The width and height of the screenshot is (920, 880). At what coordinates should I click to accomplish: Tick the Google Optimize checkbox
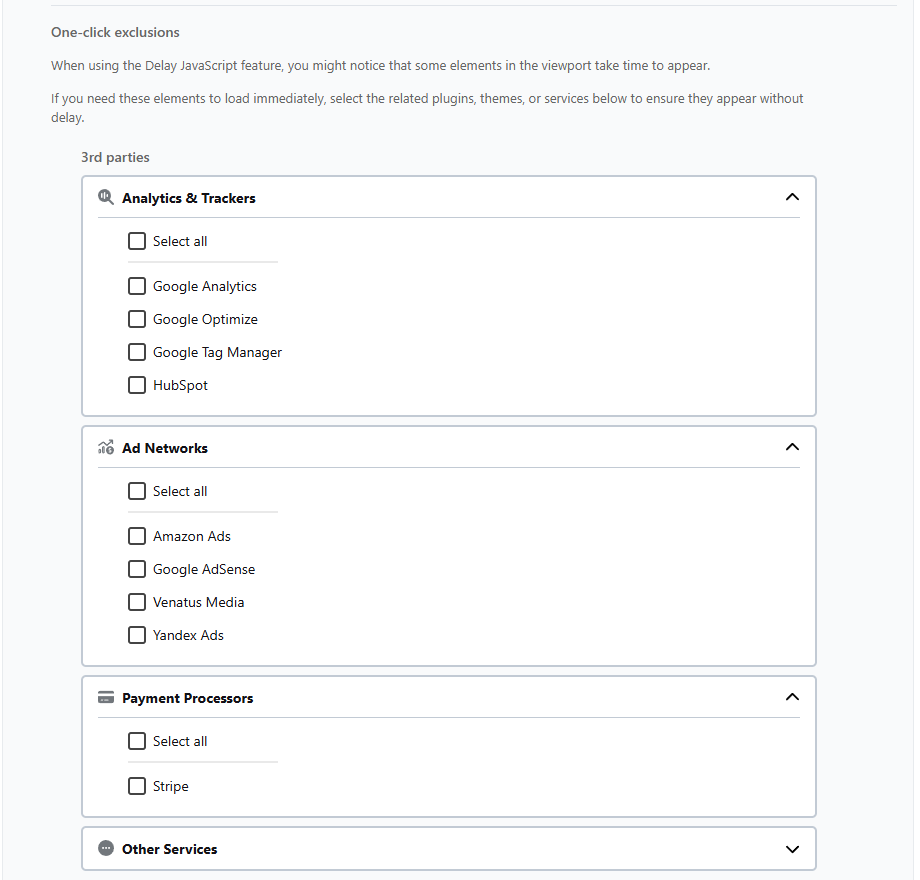coord(137,319)
